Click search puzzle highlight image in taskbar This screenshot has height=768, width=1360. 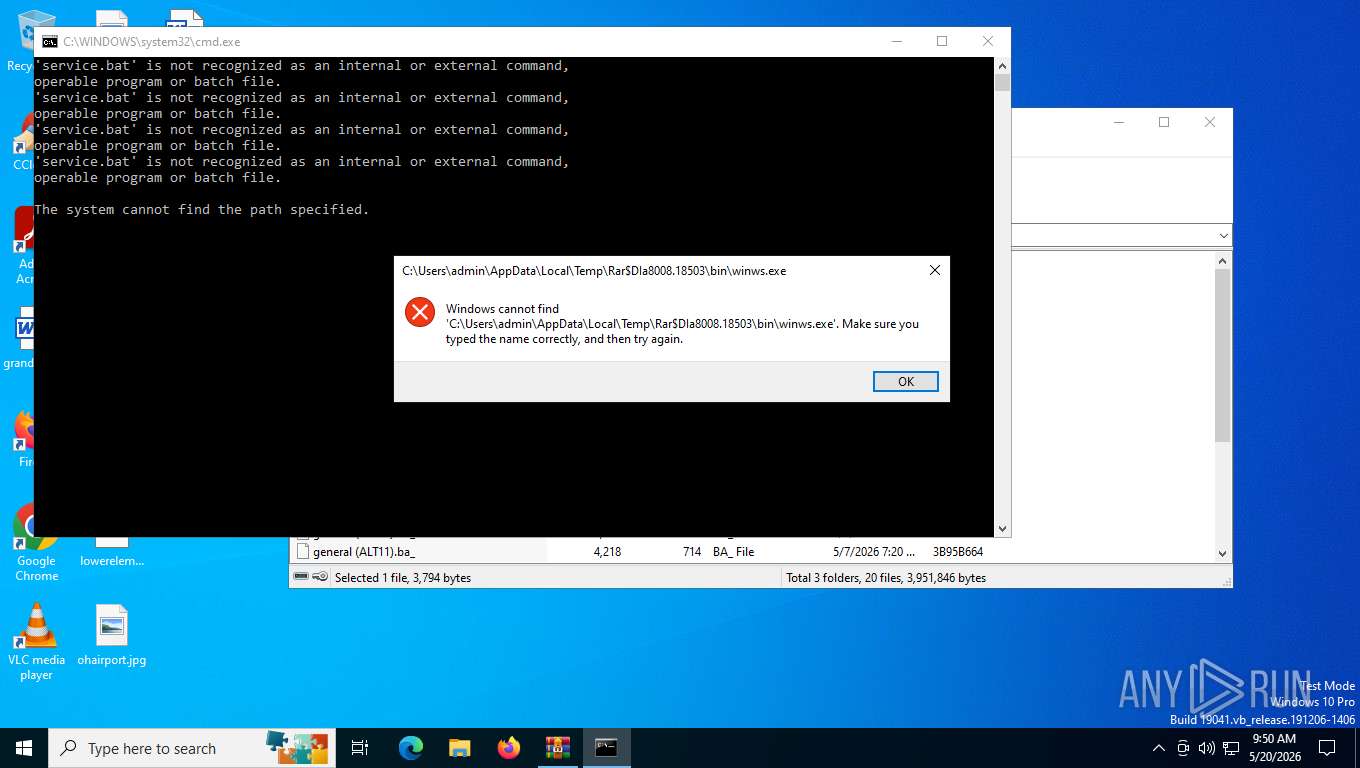[x=297, y=747]
